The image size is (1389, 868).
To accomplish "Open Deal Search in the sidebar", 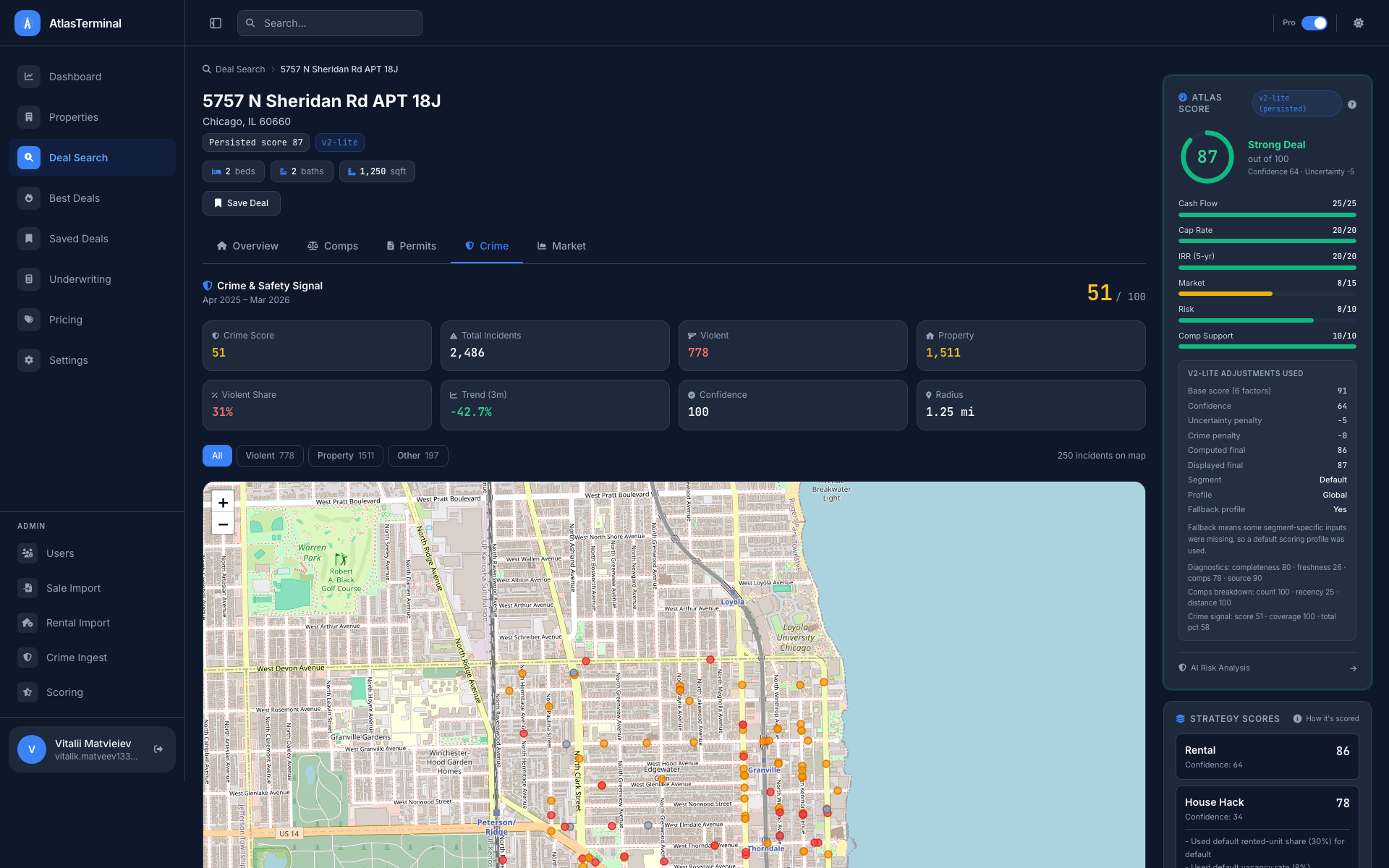I will coord(92,158).
